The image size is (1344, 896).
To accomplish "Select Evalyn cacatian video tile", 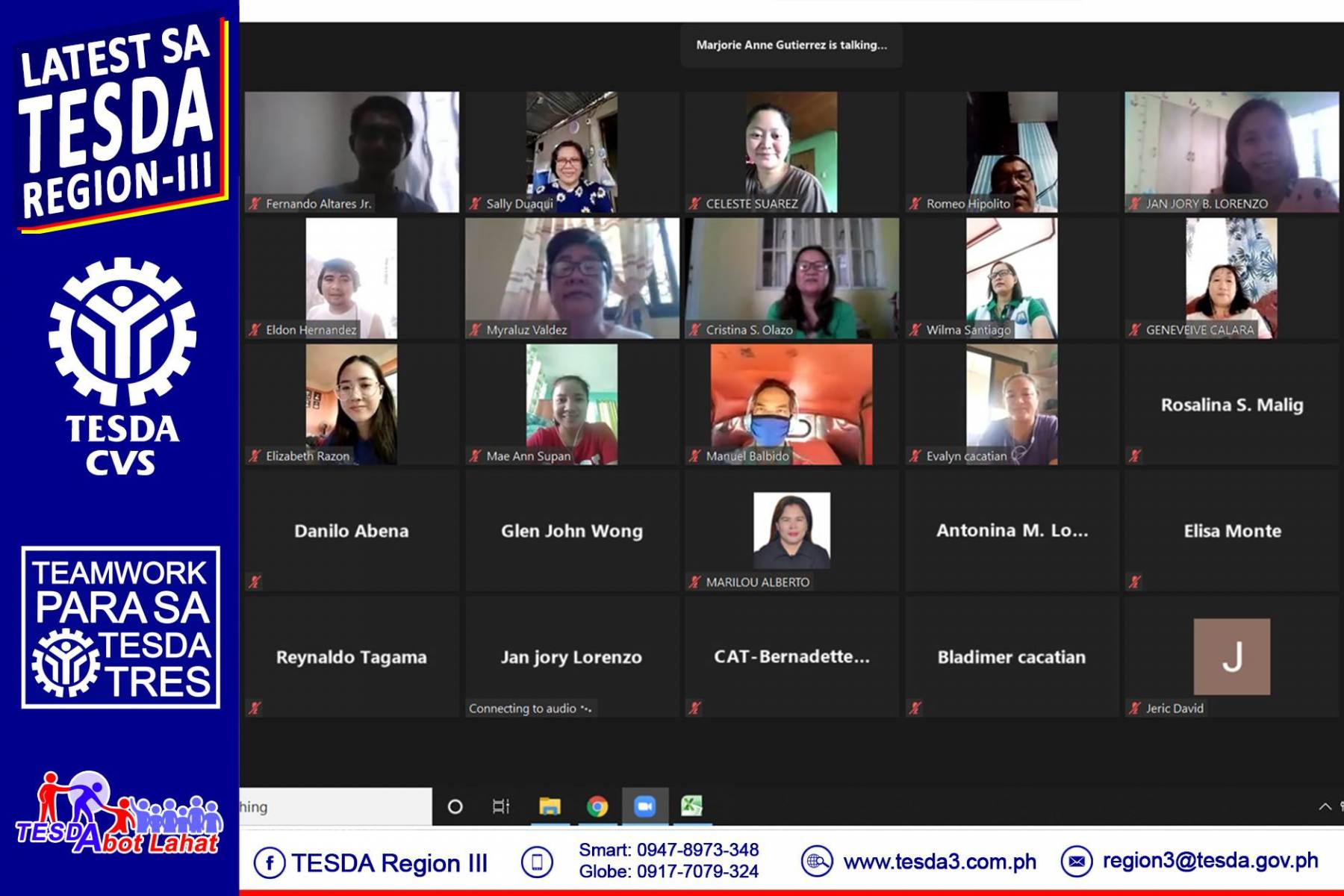I will point(1012,405).
